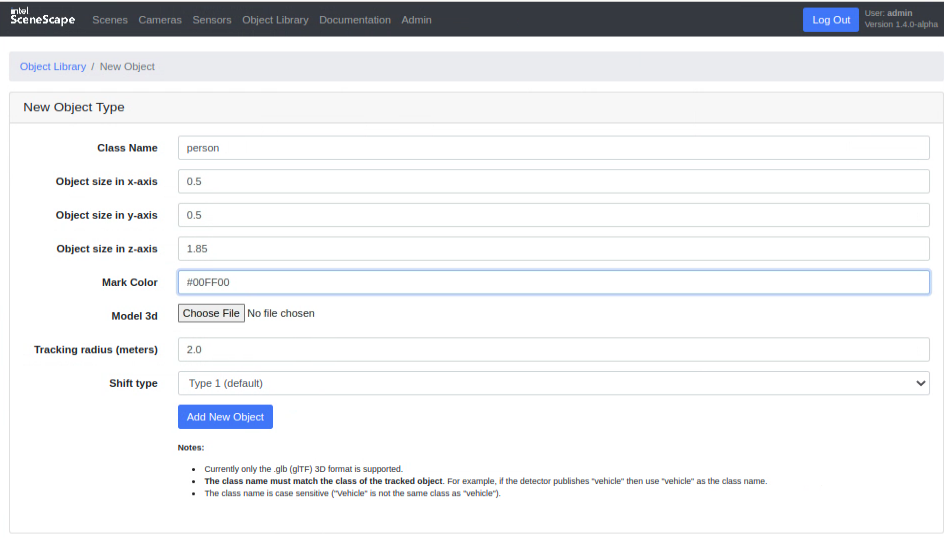Open the Sensors navigation item
This screenshot has width=944, height=540.
(212, 20)
